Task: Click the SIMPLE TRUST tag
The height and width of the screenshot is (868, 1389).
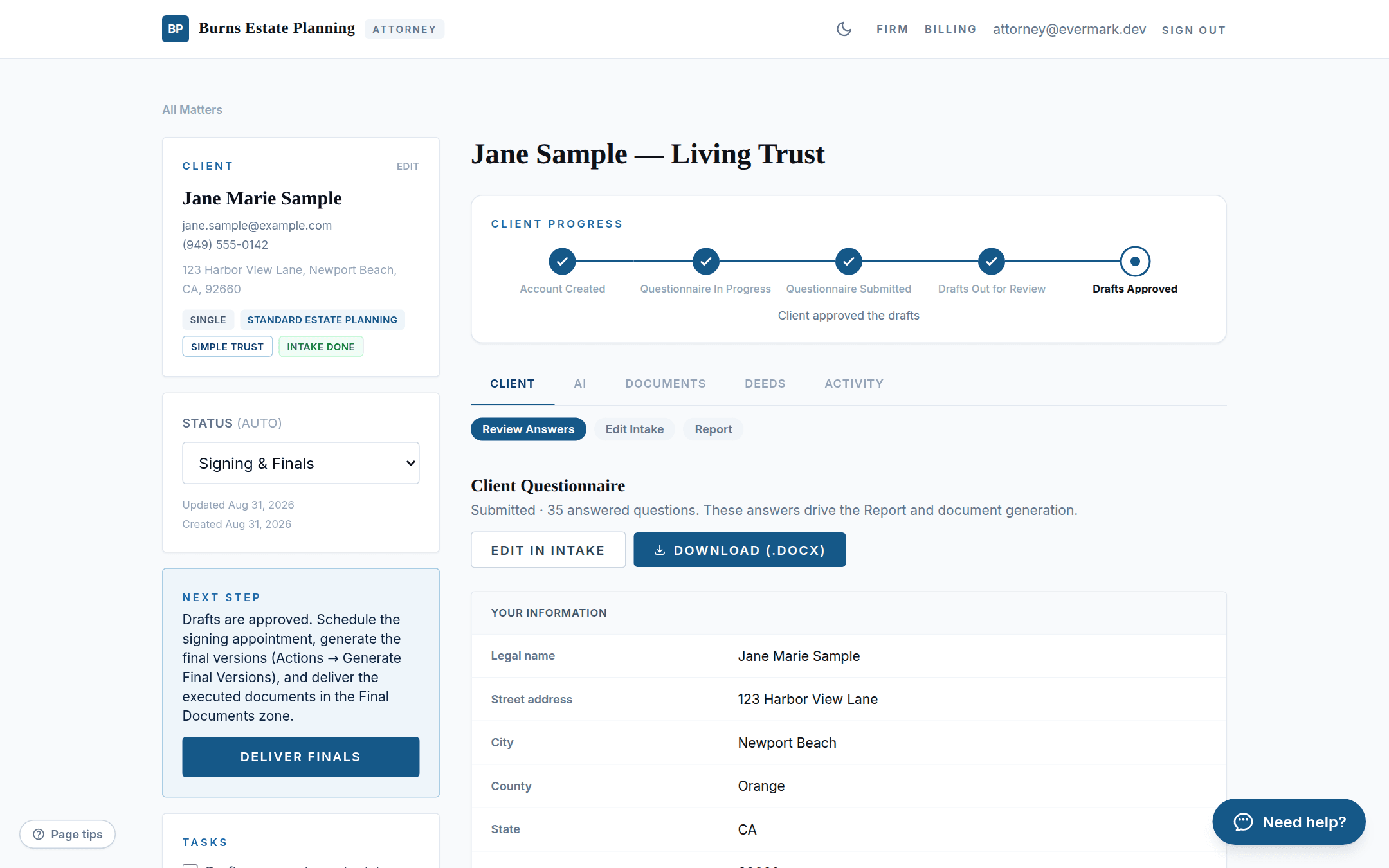Action: tap(227, 347)
